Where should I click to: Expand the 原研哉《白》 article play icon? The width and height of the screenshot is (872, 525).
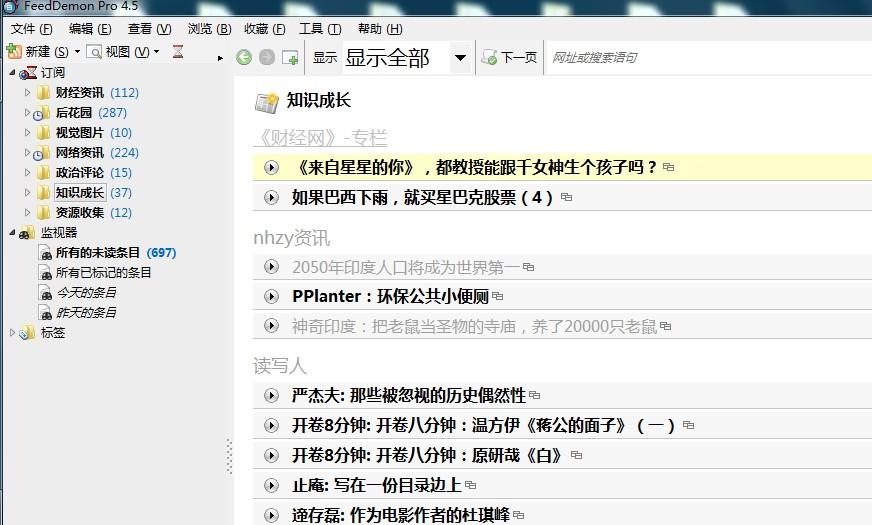coord(271,455)
